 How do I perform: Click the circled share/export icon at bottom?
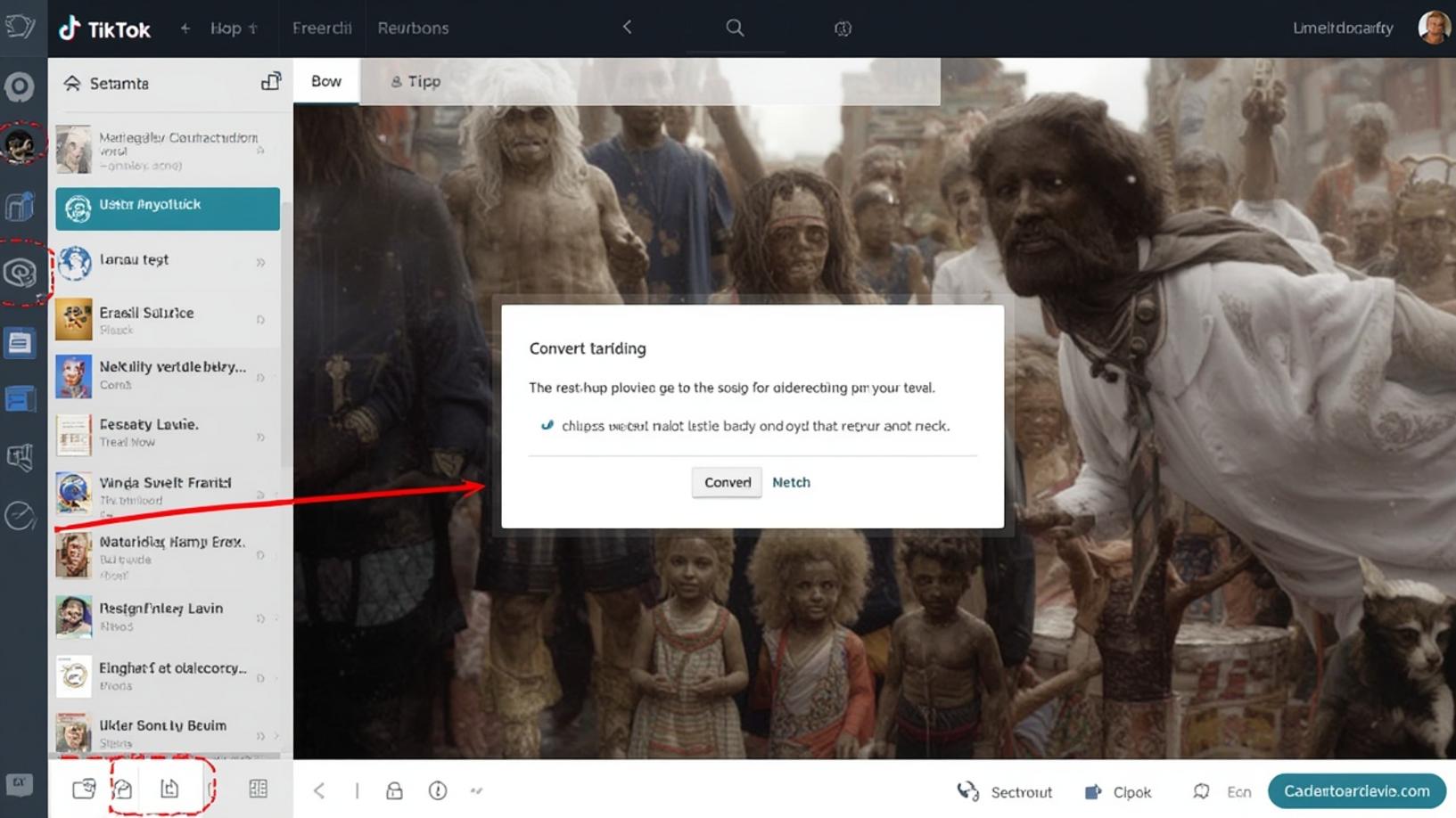pos(170,789)
